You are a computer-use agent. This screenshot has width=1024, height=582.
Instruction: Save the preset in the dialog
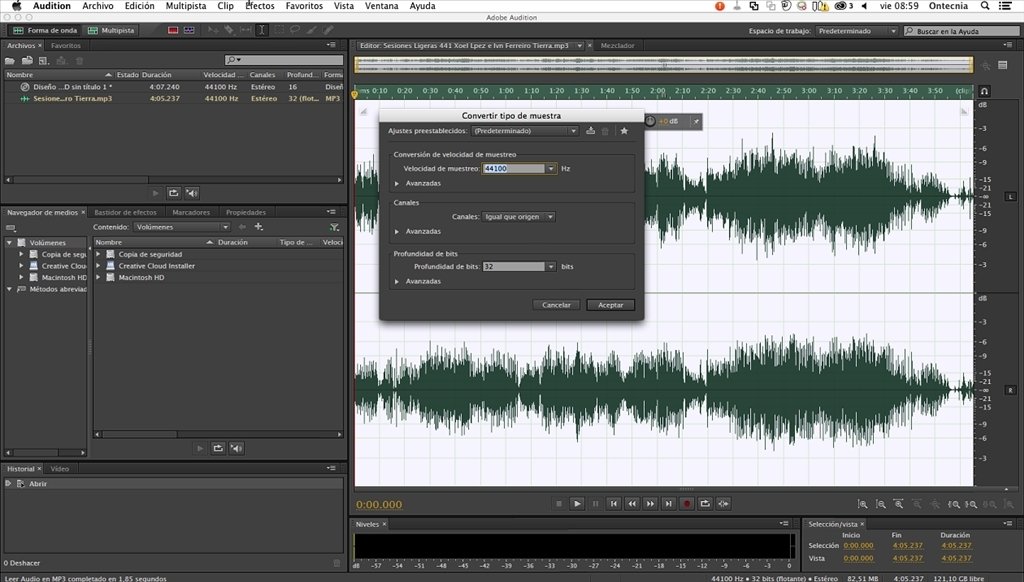click(590, 131)
